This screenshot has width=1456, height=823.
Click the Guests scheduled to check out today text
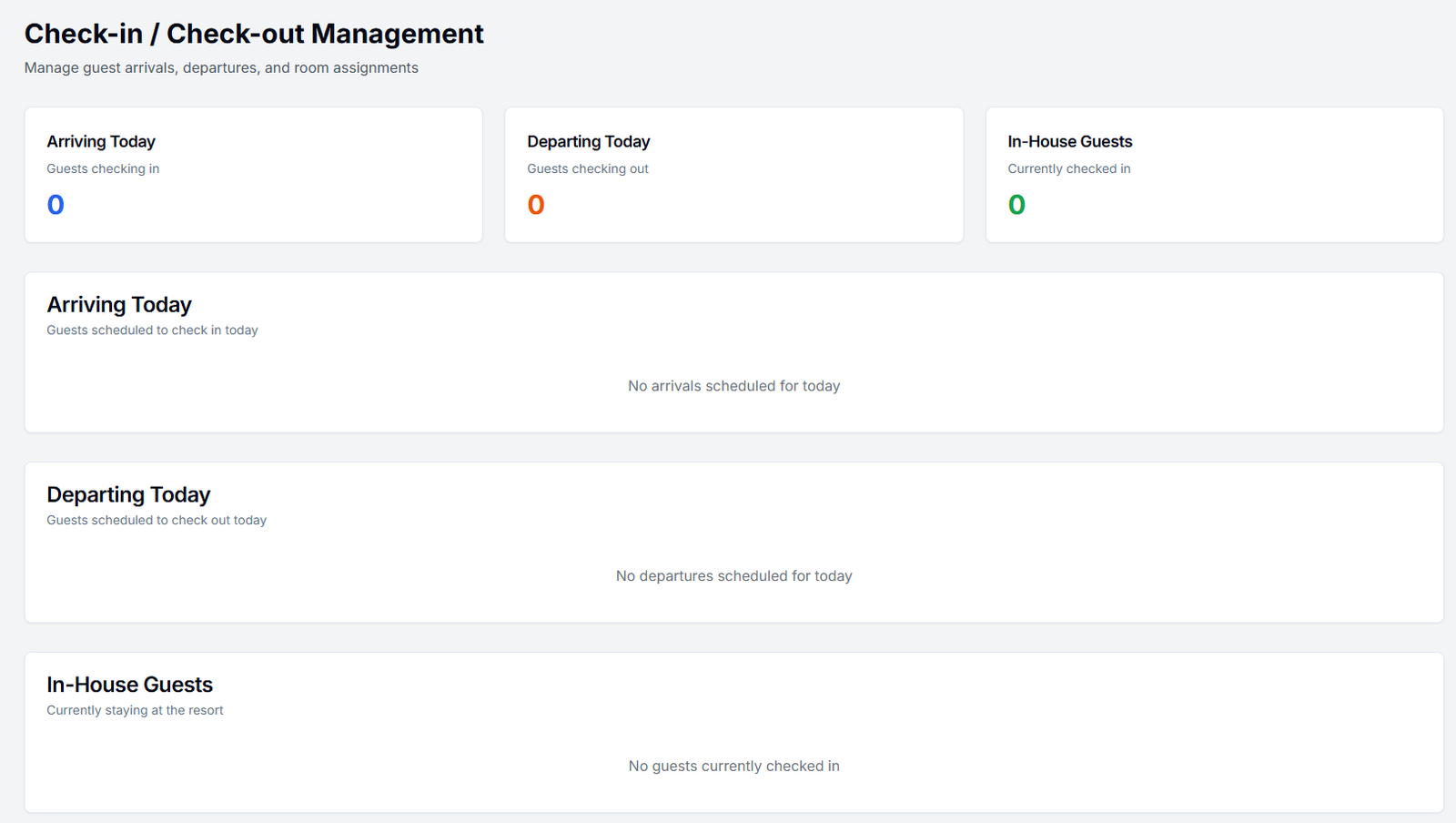(157, 520)
